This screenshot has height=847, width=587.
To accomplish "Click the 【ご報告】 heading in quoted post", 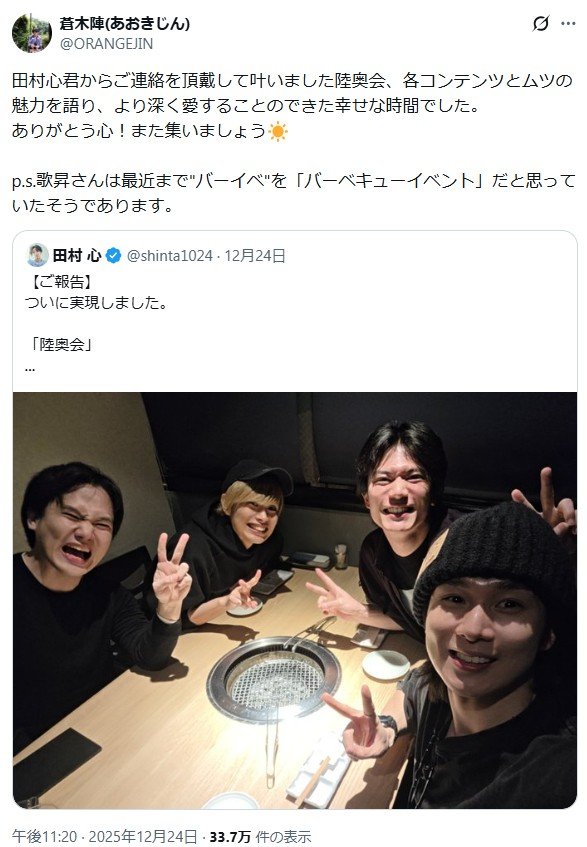I will [59, 282].
